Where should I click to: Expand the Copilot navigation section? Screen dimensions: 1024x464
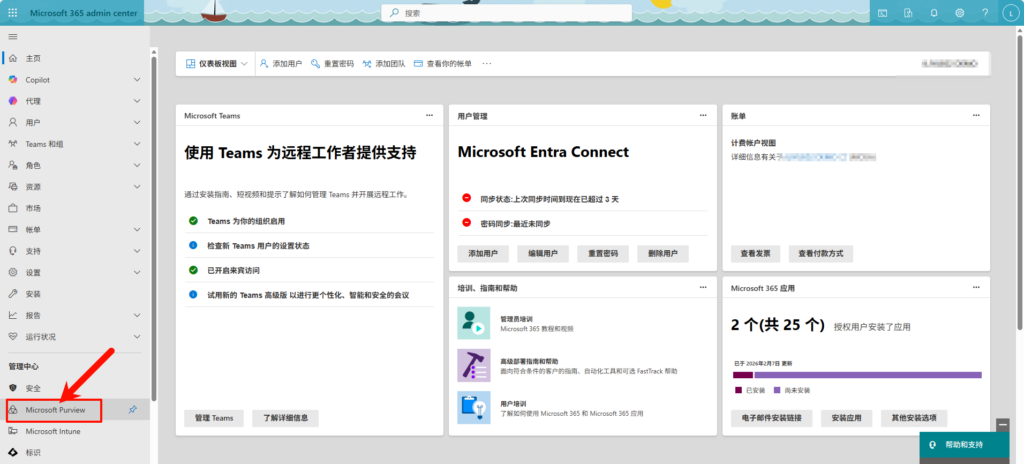point(137,79)
